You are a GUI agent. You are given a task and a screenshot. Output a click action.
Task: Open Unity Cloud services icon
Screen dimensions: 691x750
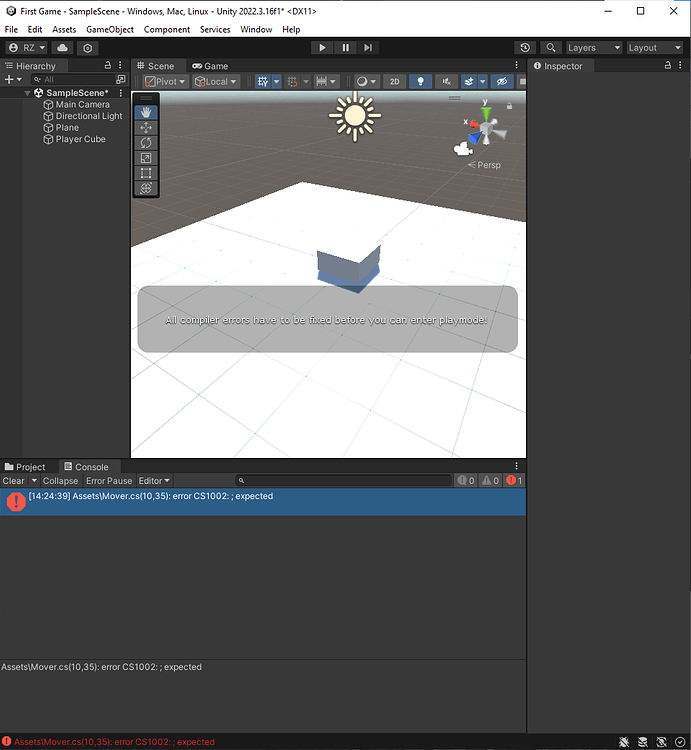[62, 48]
